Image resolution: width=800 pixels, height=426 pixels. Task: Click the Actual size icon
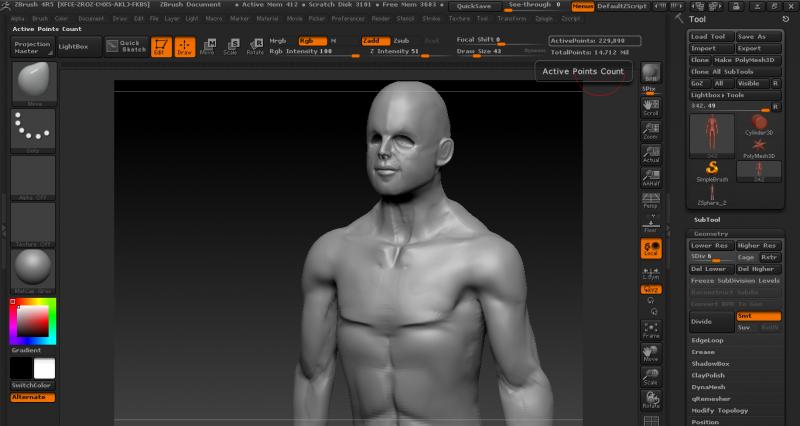pyautogui.click(x=651, y=155)
